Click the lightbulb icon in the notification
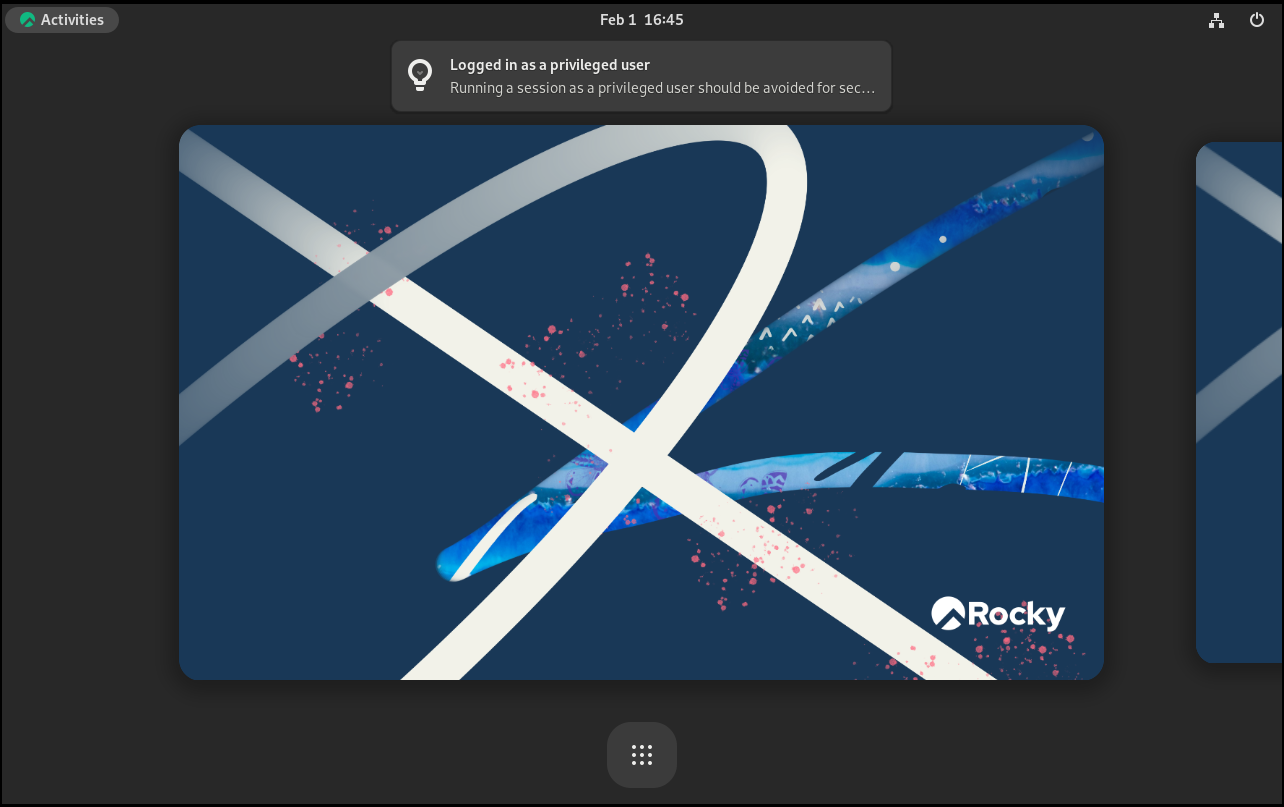Screen dimensions: 1284x807 [420, 75]
